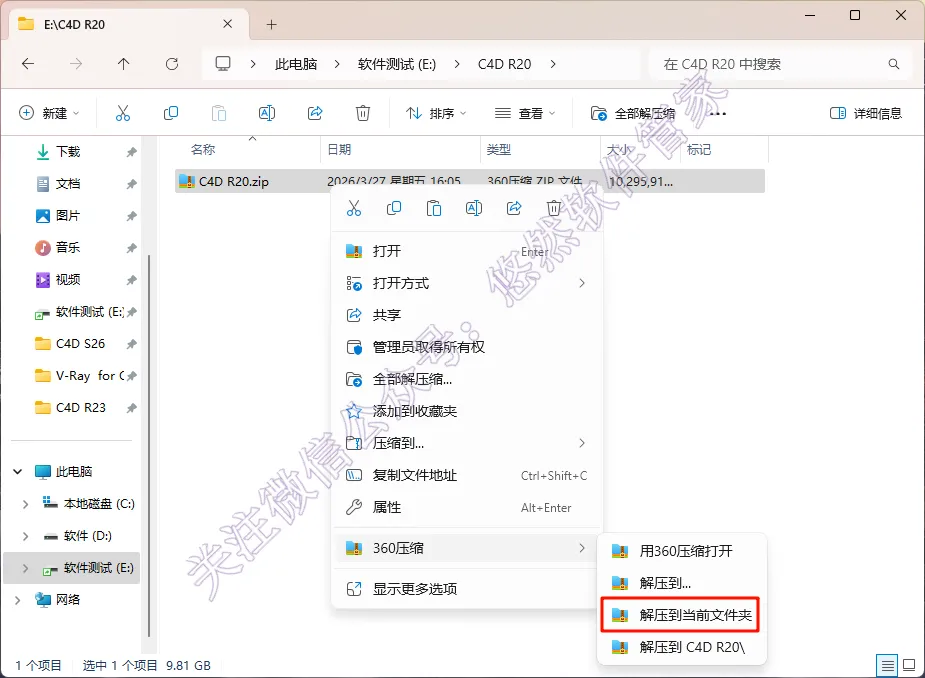925x678 pixels.
Task: Click the toolbar Rename icon
Action: pos(267,113)
